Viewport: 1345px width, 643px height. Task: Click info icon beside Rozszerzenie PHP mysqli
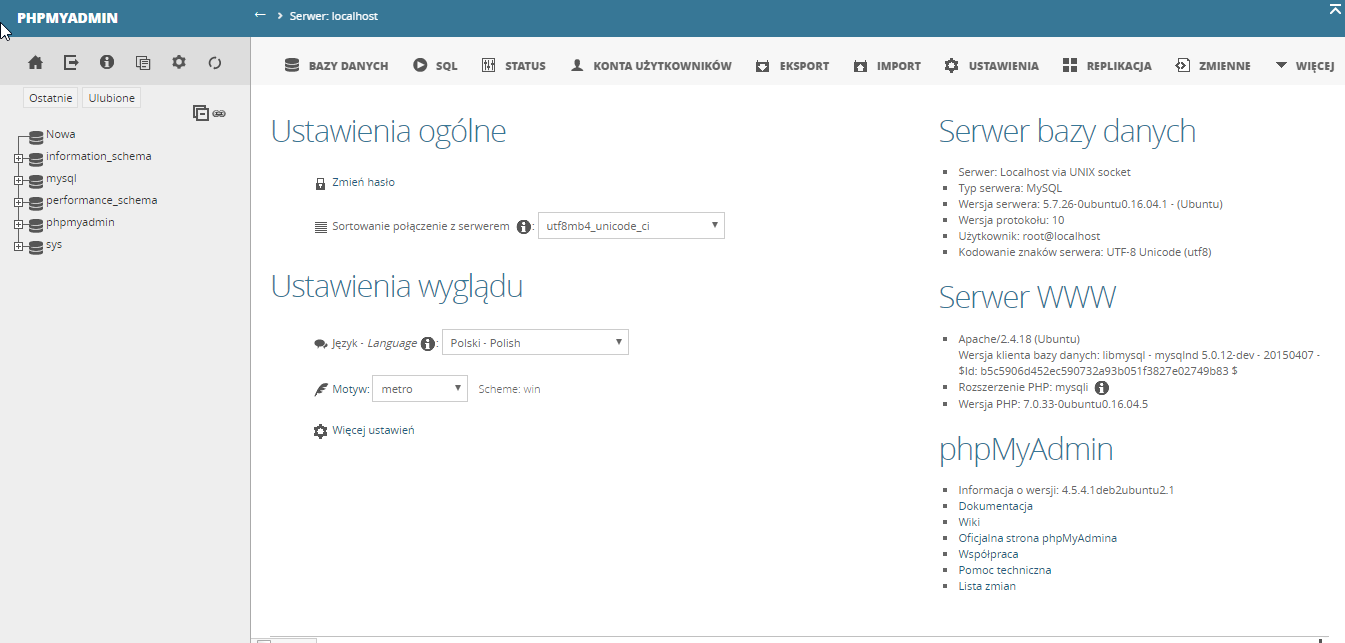[x=1102, y=388]
